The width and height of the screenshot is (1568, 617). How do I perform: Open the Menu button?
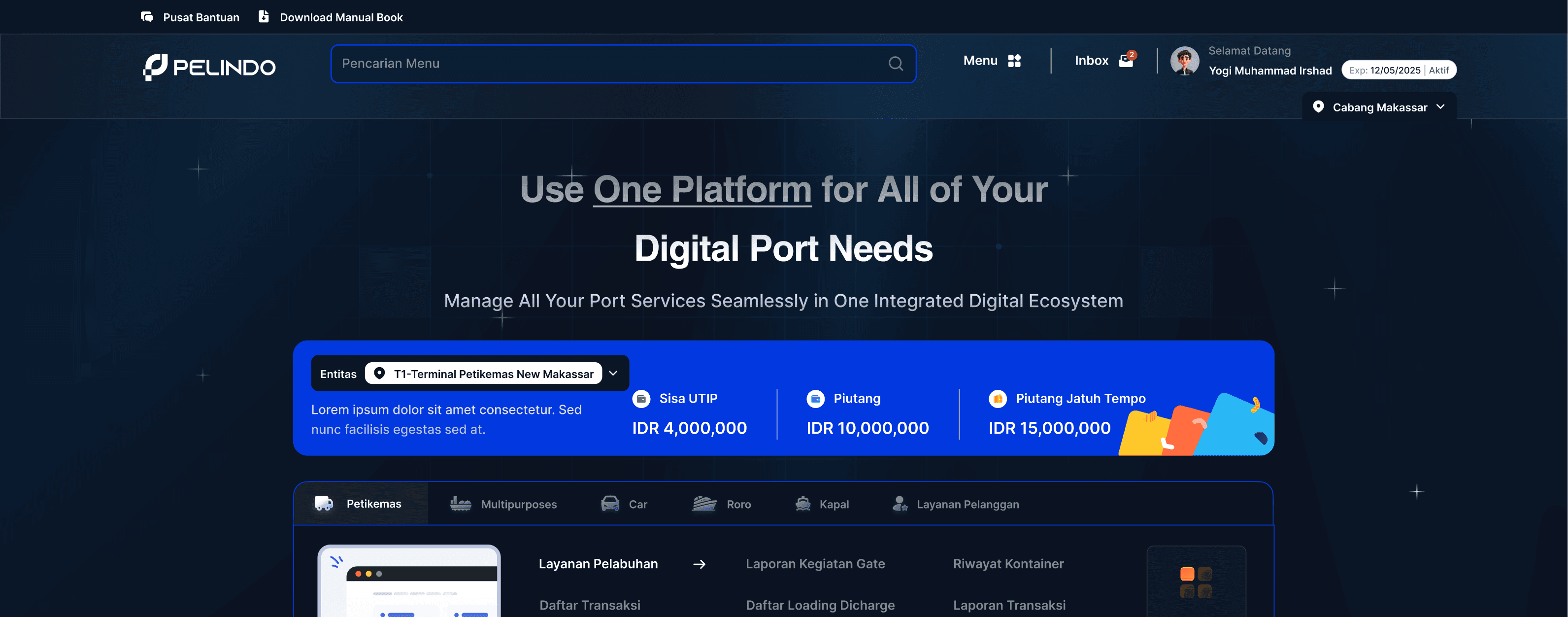tap(992, 61)
